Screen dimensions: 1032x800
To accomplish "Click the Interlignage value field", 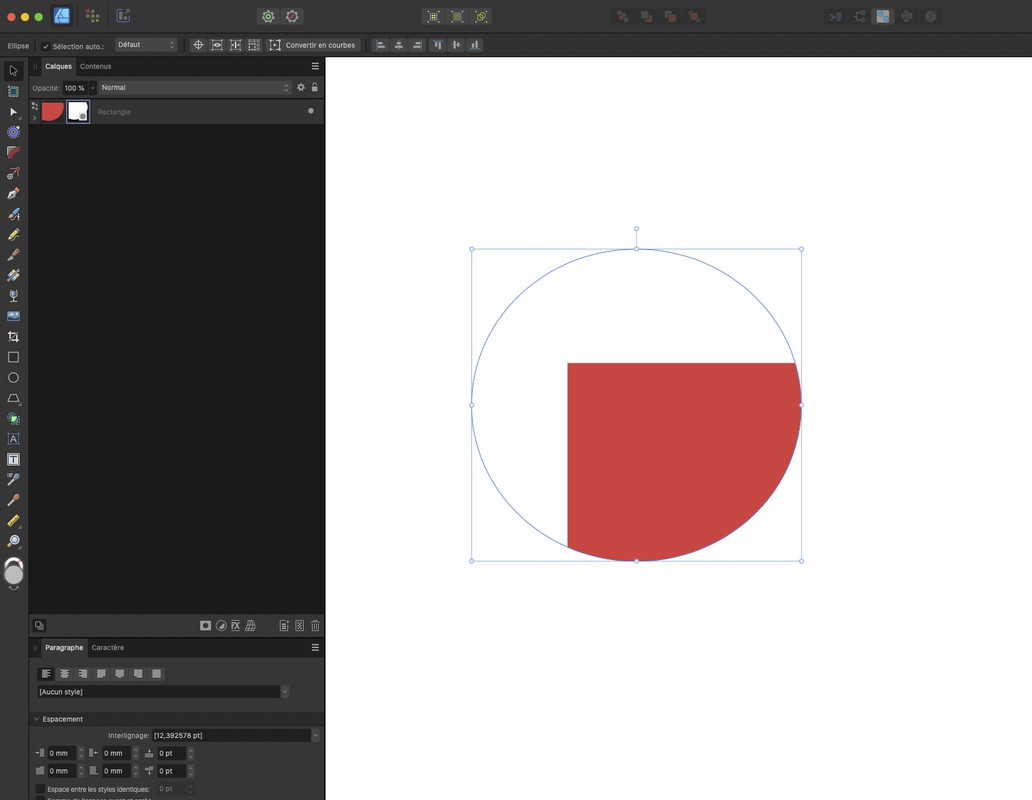I will tap(231, 736).
